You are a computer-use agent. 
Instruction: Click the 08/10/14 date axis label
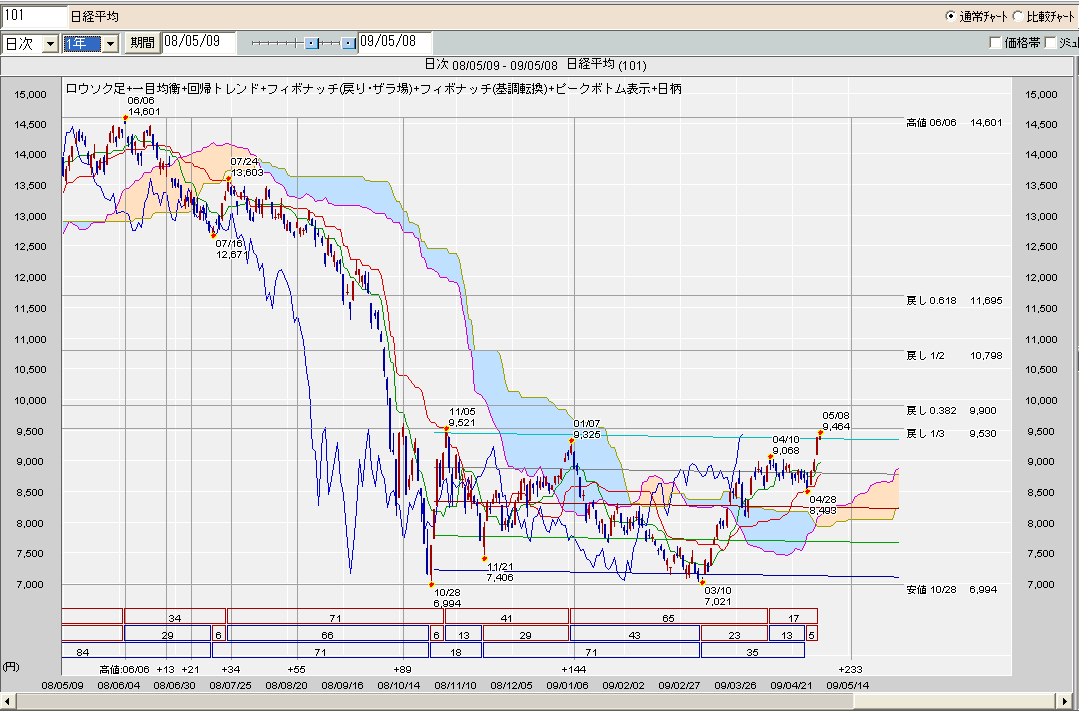click(x=400, y=686)
